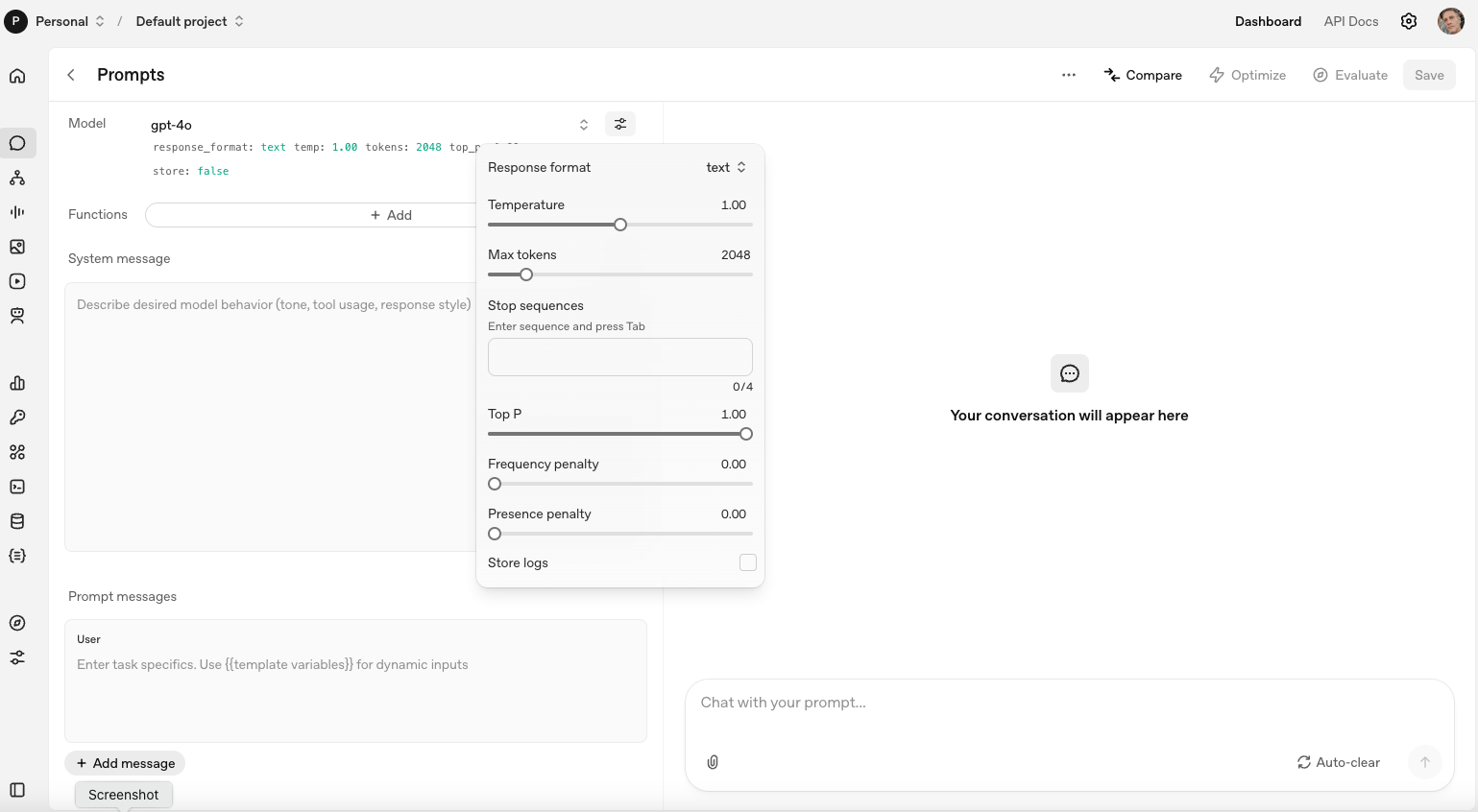Click the model settings sliders icon
Image resolution: width=1478 pixels, height=812 pixels.
click(x=620, y=124)
